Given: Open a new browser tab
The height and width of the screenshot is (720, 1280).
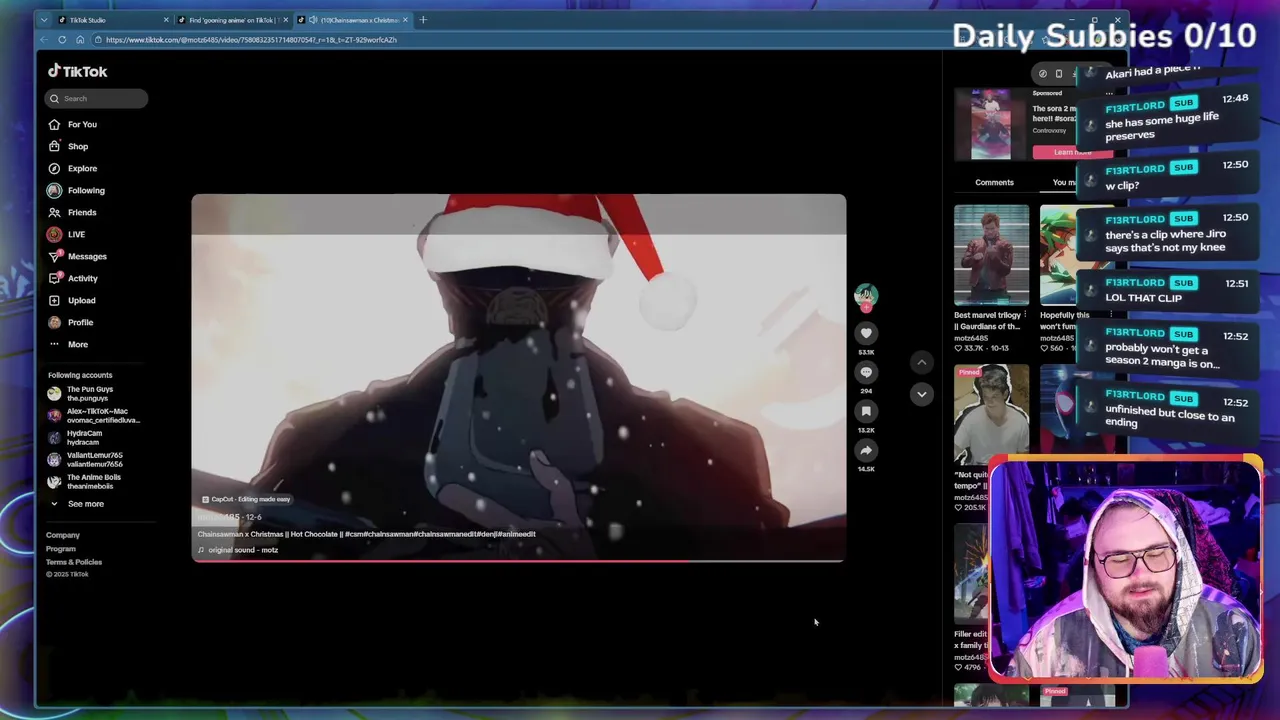Looking at the screenshot, I should (x=422, y=20).
